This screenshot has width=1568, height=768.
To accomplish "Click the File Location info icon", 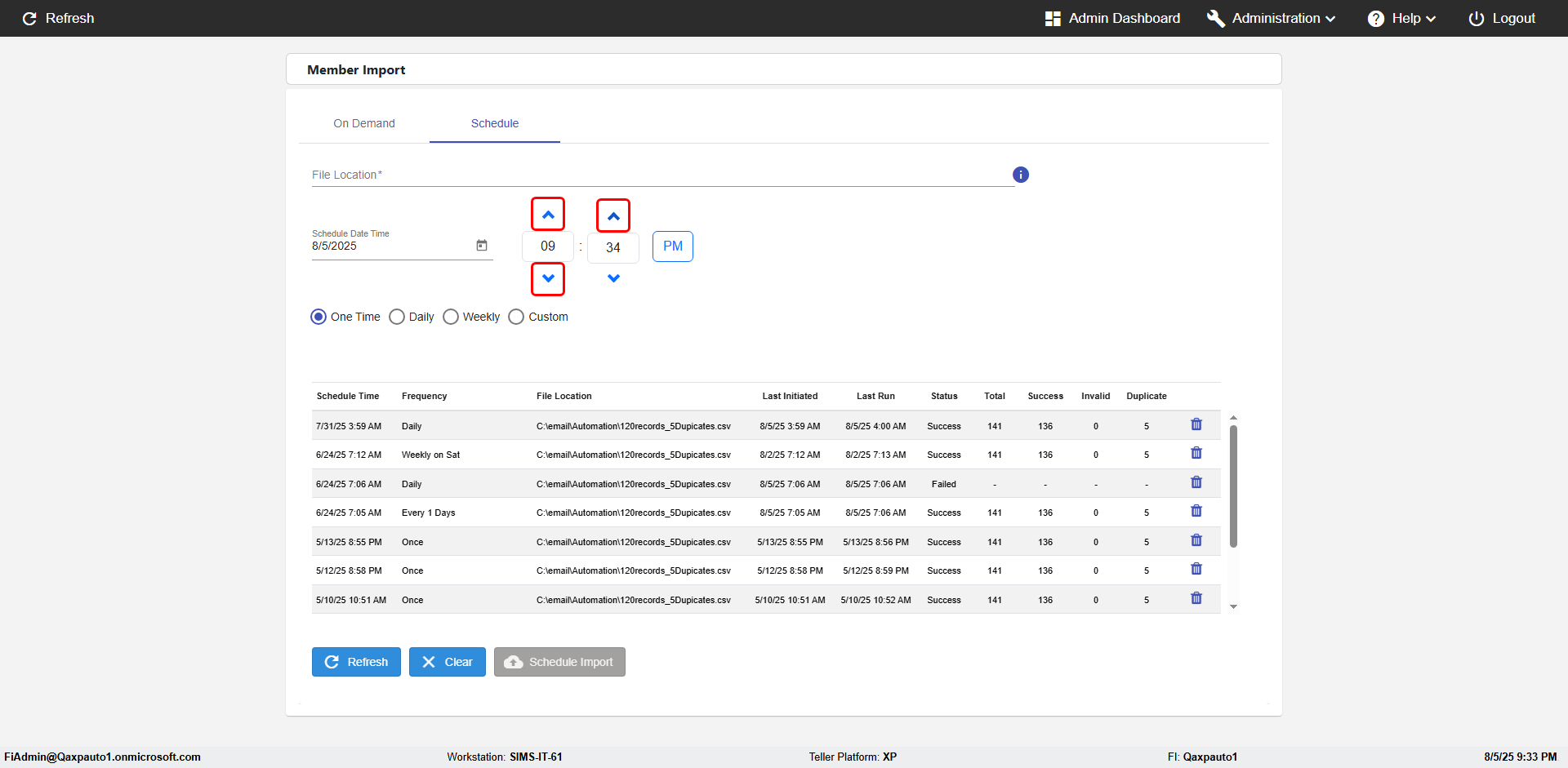I will [x=1020, y=175].
